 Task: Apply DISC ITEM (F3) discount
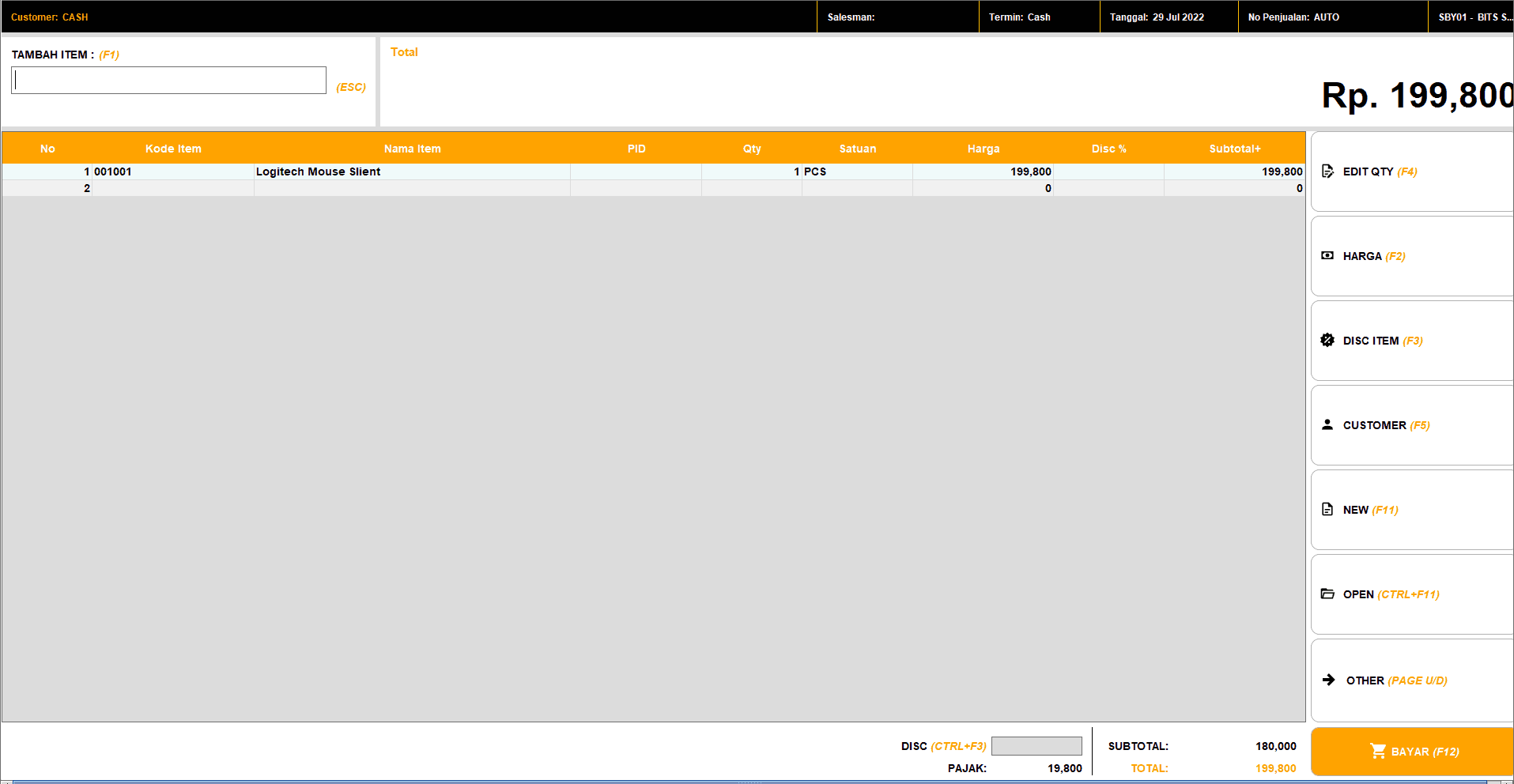click(x=1412, y=341)
